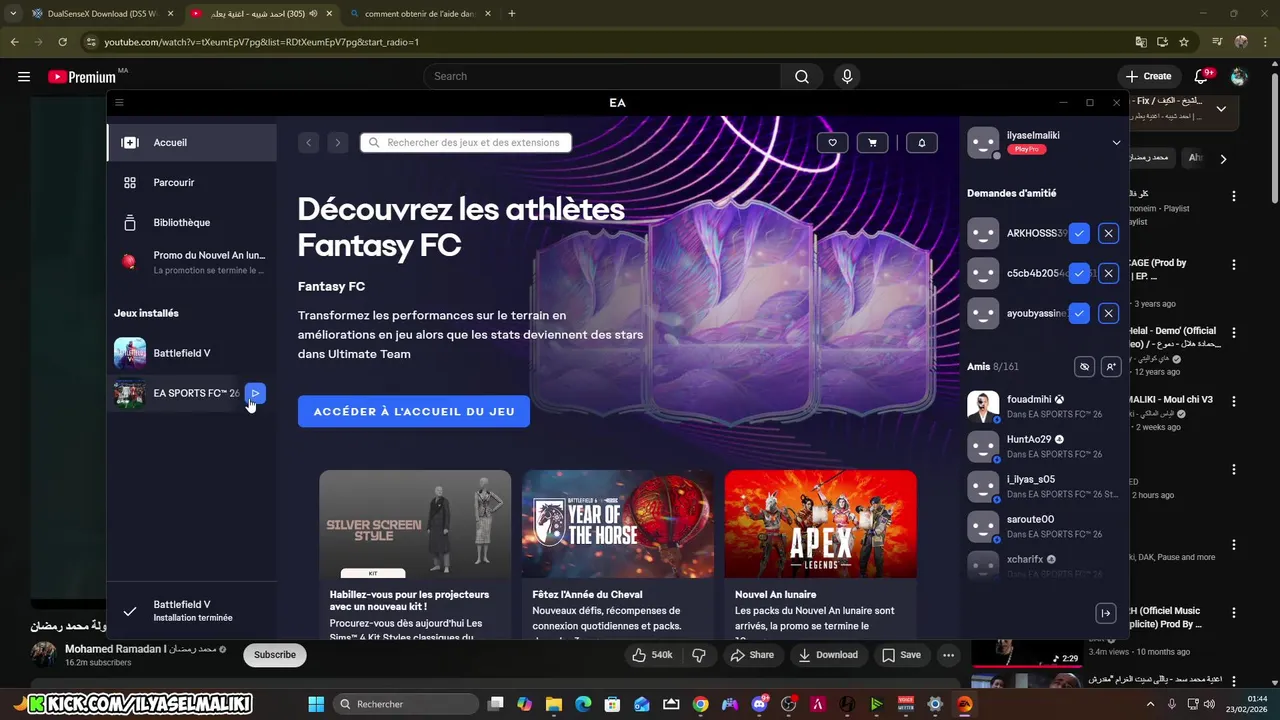Open options menu for Helal Demo video

[1234, 334]
